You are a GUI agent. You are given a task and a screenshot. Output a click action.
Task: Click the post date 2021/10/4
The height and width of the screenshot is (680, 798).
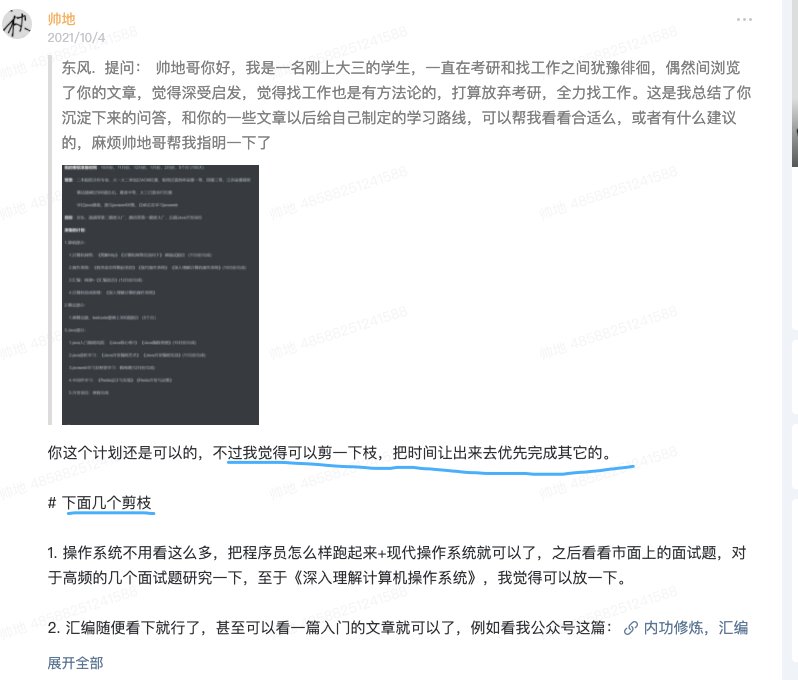[x=76, y=38]
